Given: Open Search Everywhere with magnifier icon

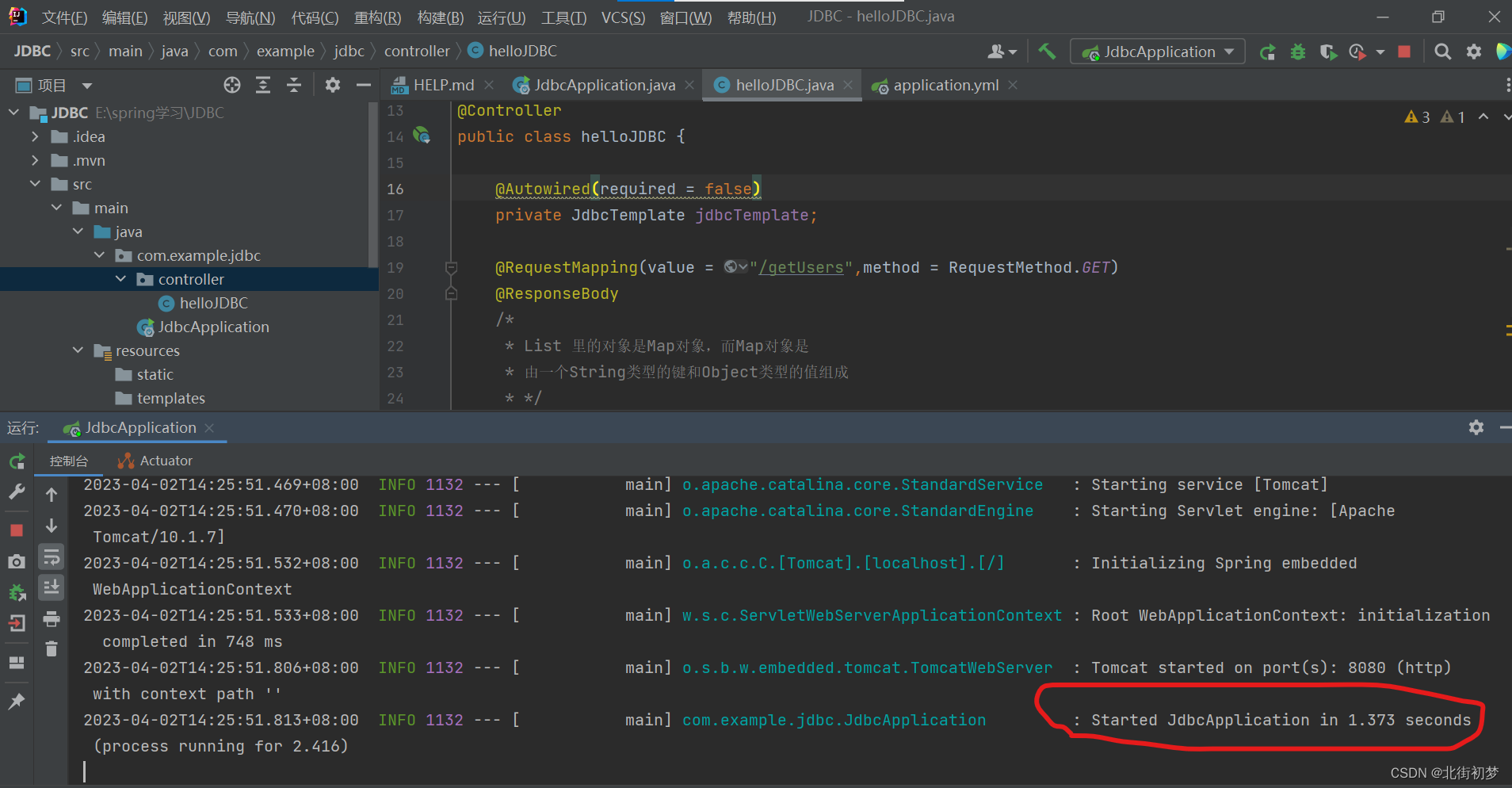Looking at the screenshot, I should tap(1442, 52).
